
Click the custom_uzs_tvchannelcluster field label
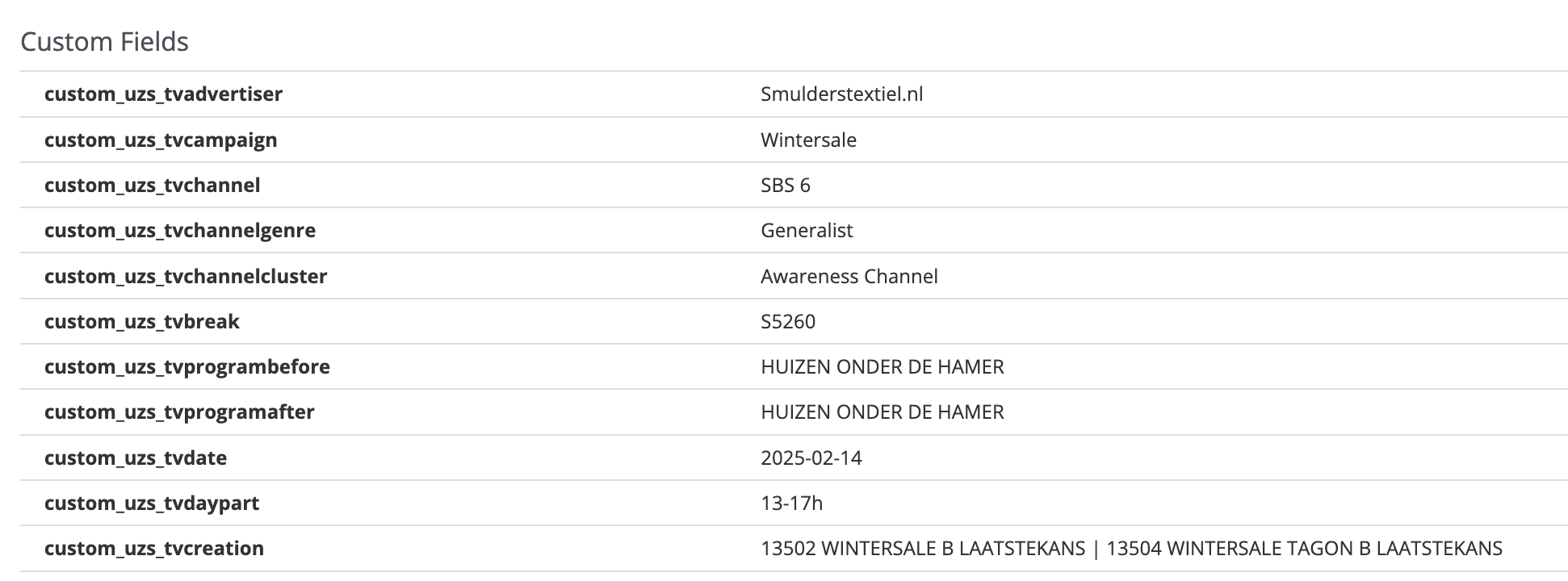186,277
